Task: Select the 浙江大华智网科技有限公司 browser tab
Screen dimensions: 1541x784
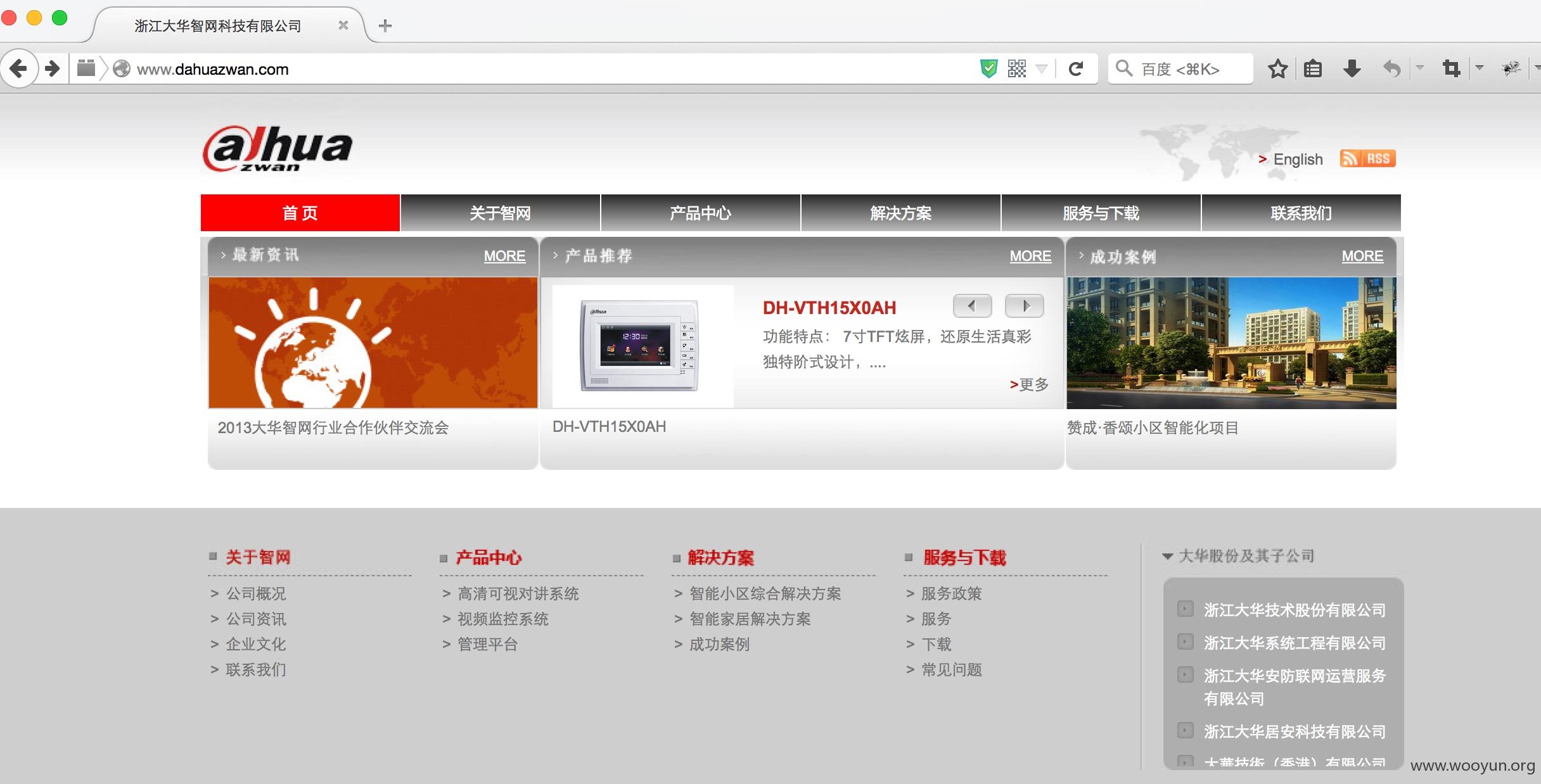Action: click(218, 26)
